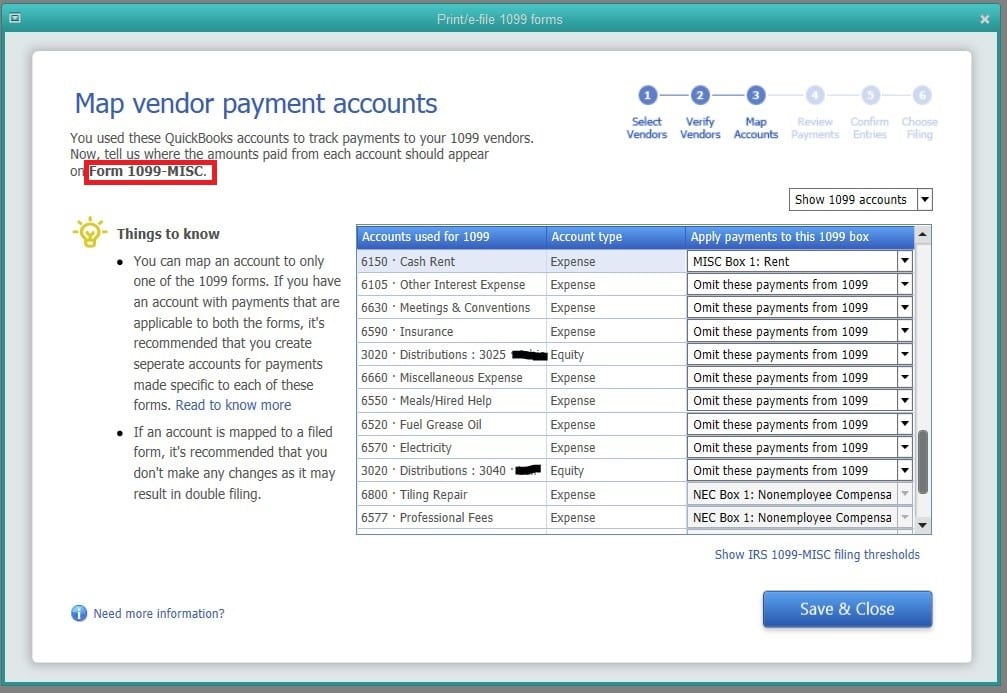Select the 6660 · Miscellaneous Expense cell

coord(451,378)
